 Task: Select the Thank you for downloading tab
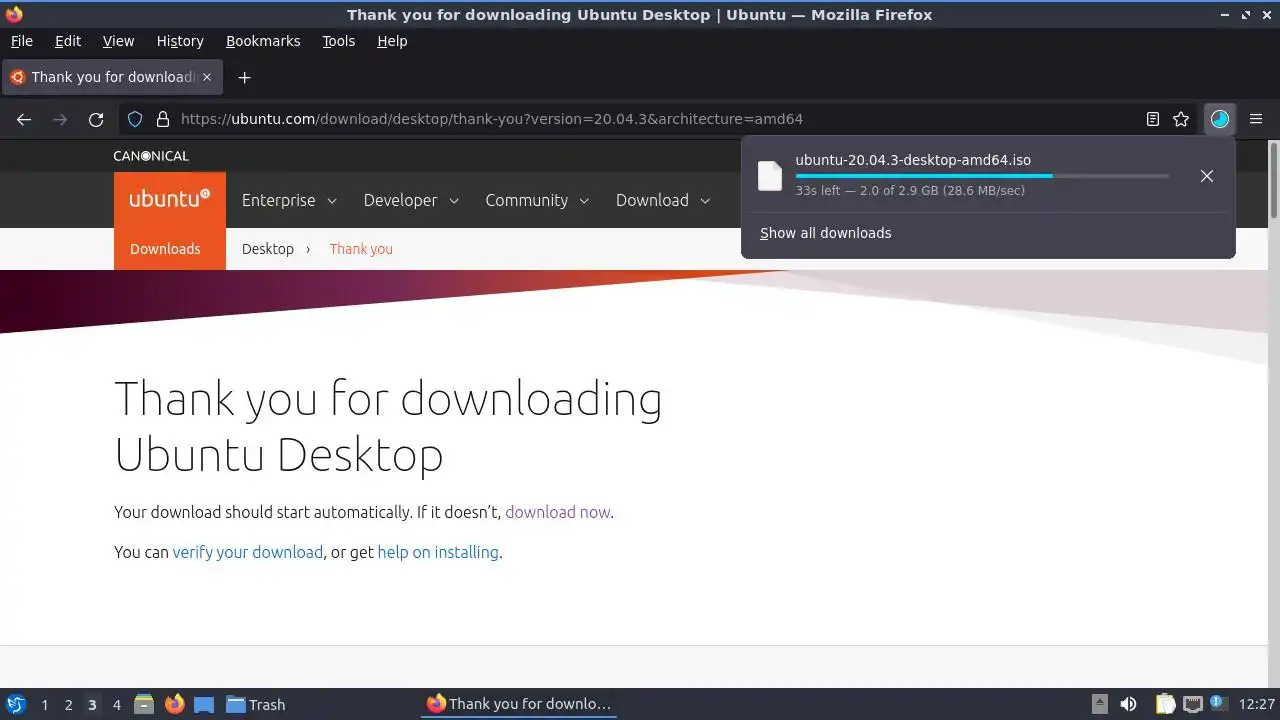point(110,77)
